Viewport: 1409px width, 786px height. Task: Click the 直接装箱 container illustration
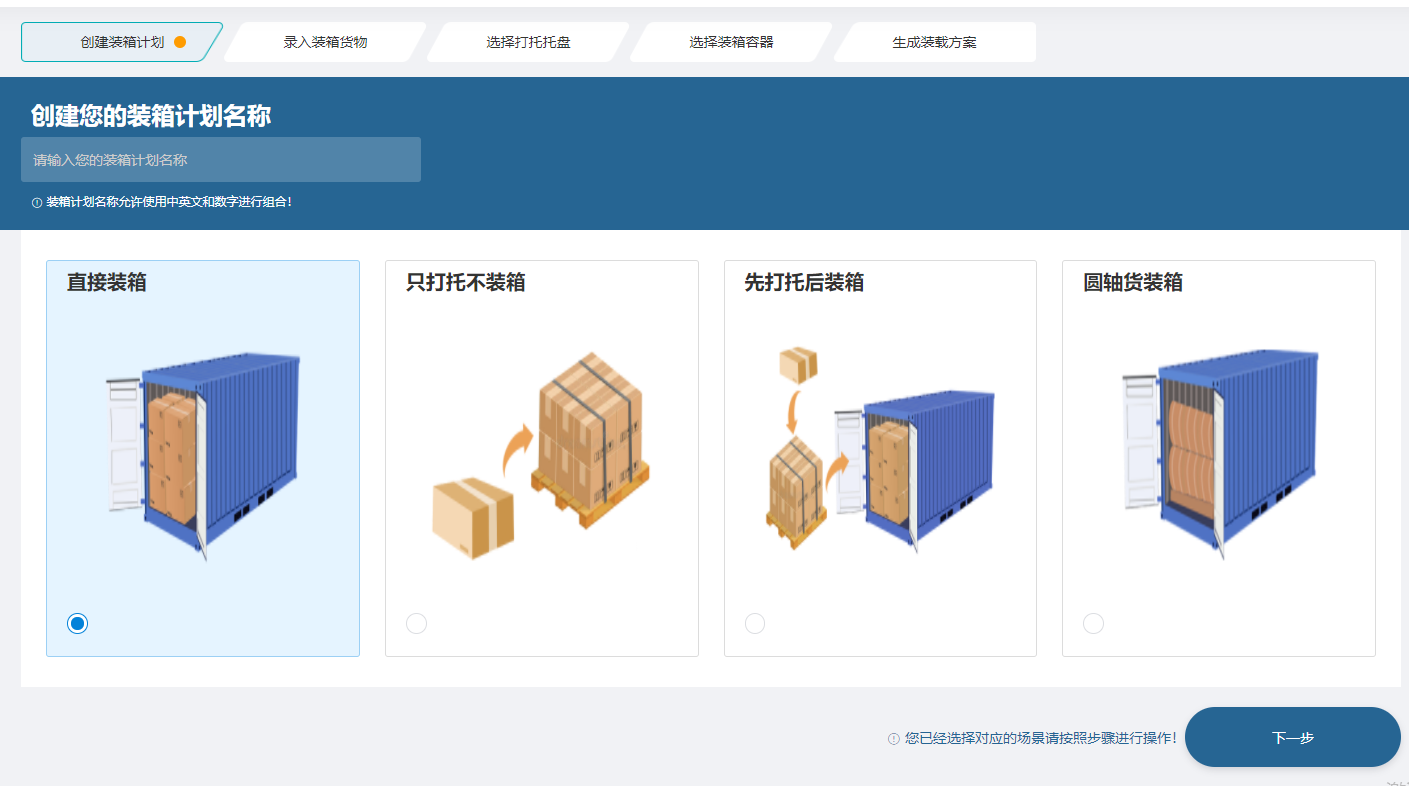pyautogui.click(x=203, y=455)
